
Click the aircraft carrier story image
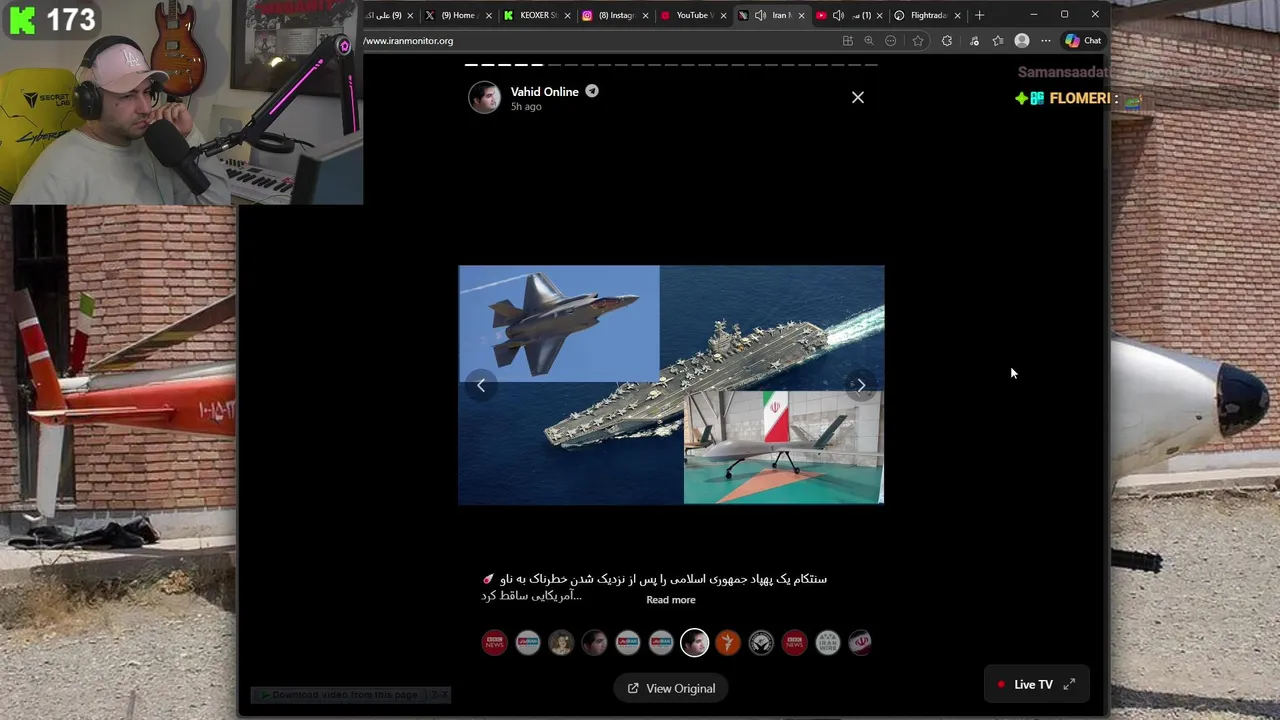[671, 385]
